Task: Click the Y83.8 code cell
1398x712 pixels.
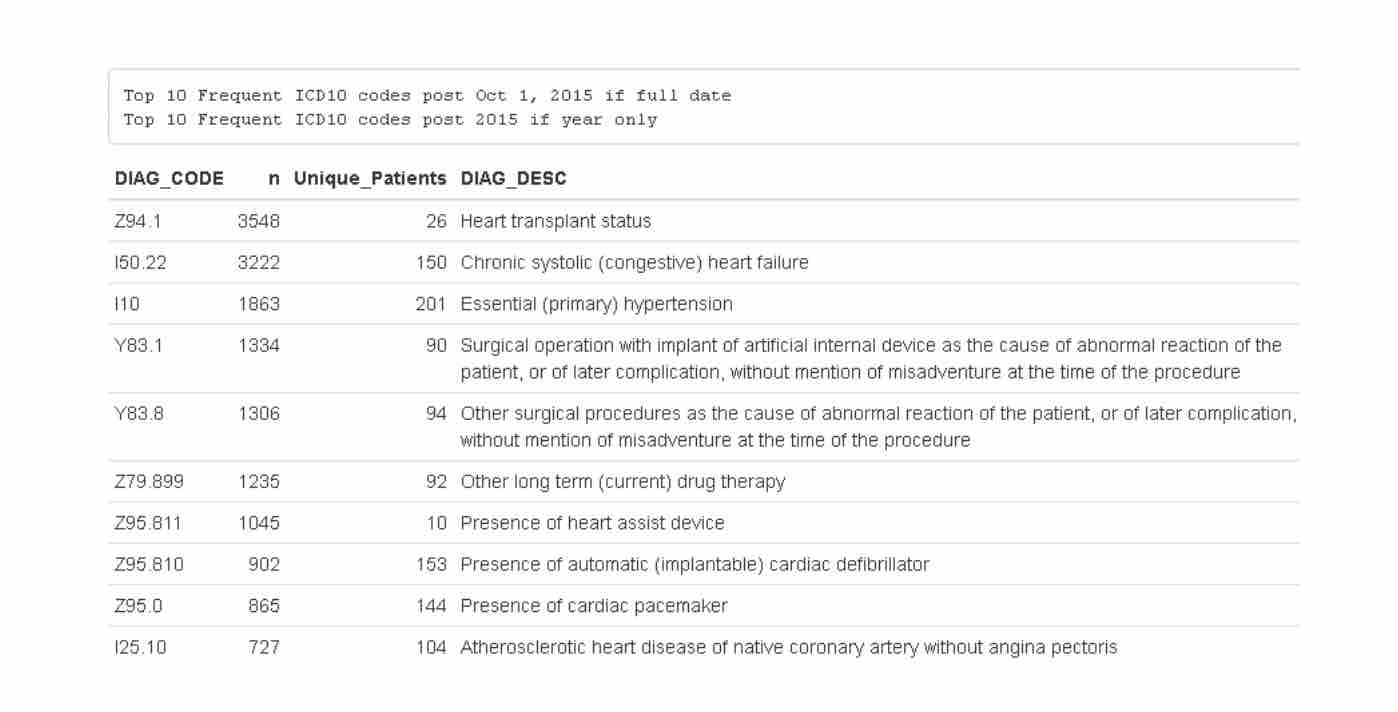Action: point(139,414)
